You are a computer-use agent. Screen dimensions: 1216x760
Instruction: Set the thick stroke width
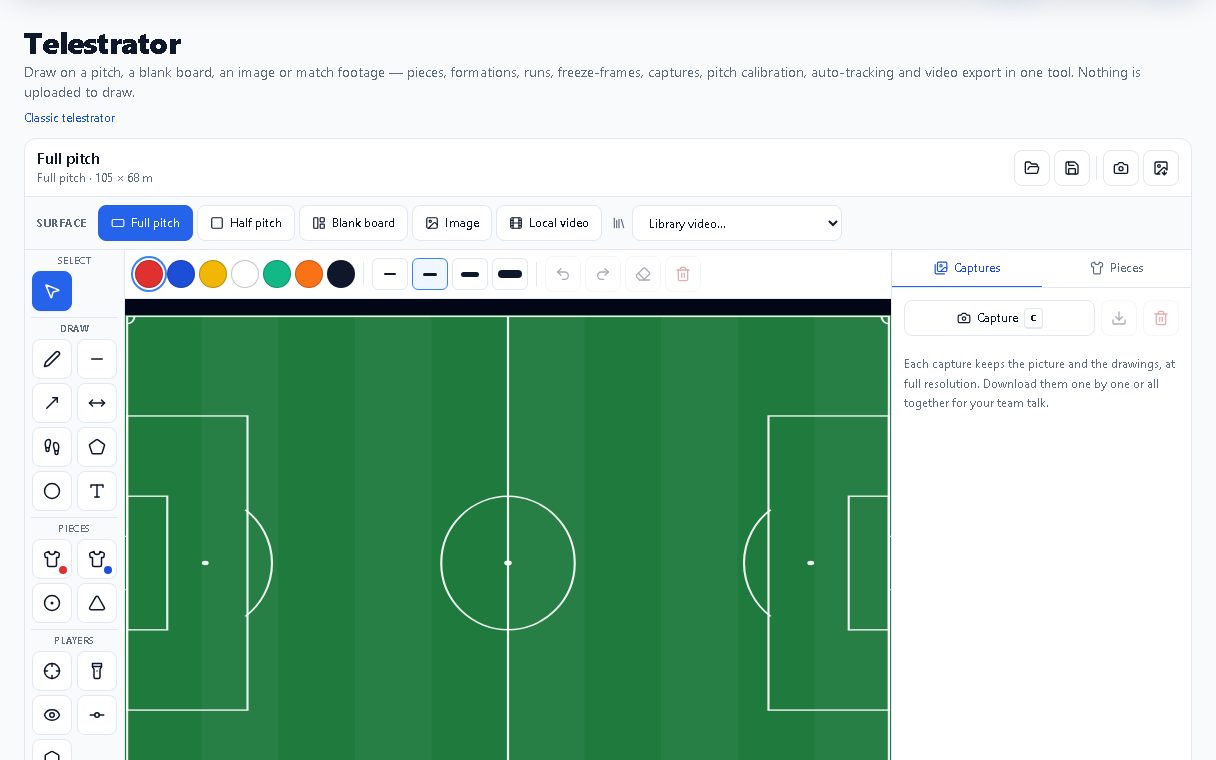click(x=470, y=274)
